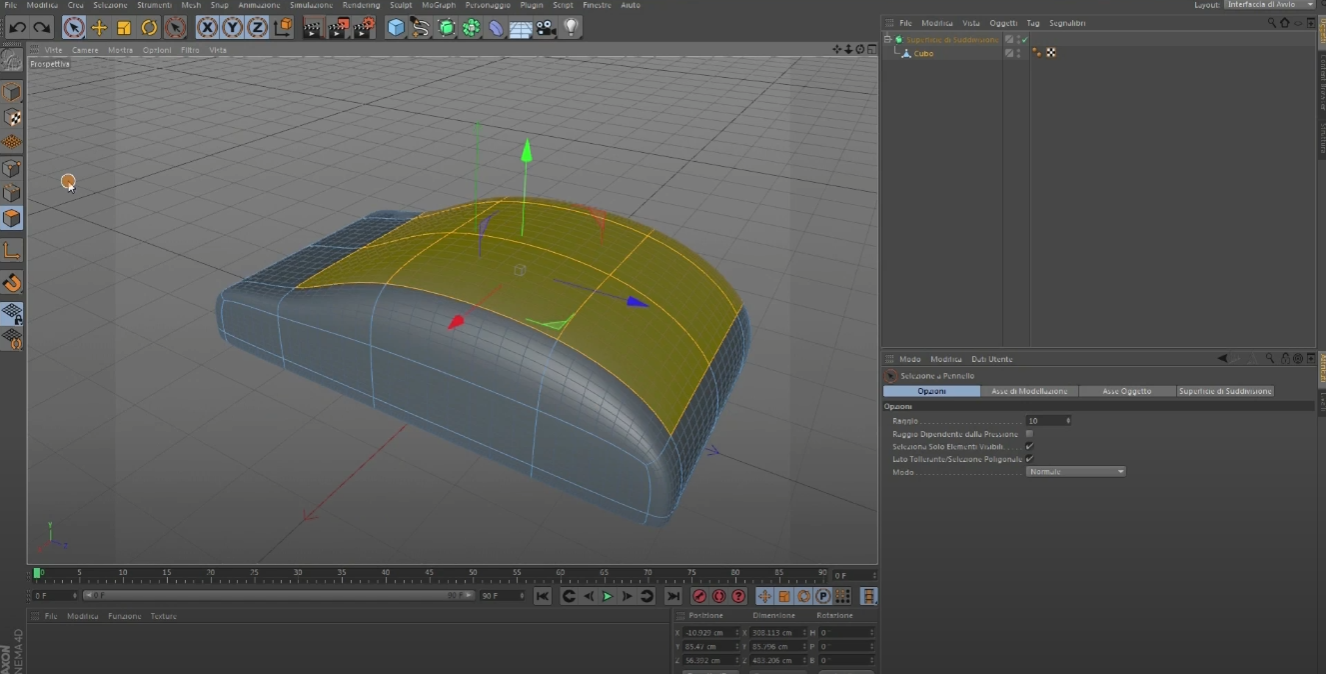Viewport: 1326px width, 674px height.
Task: Click Record Active Objects red key button
Action: (x=699, y=596)
